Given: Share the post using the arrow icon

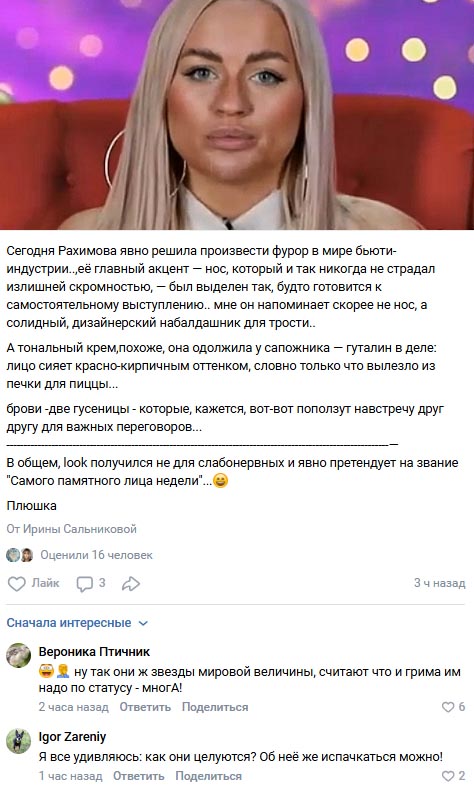Looking at the screenshot, I should (131, 583).
